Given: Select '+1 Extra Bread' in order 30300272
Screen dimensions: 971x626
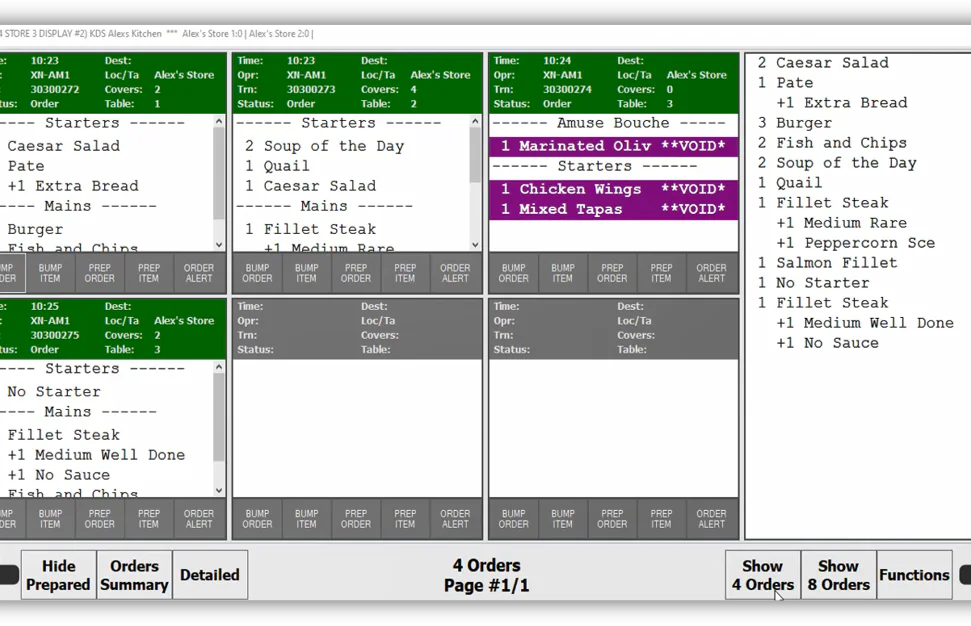Looking at the screenshot, I should [73, 186].
